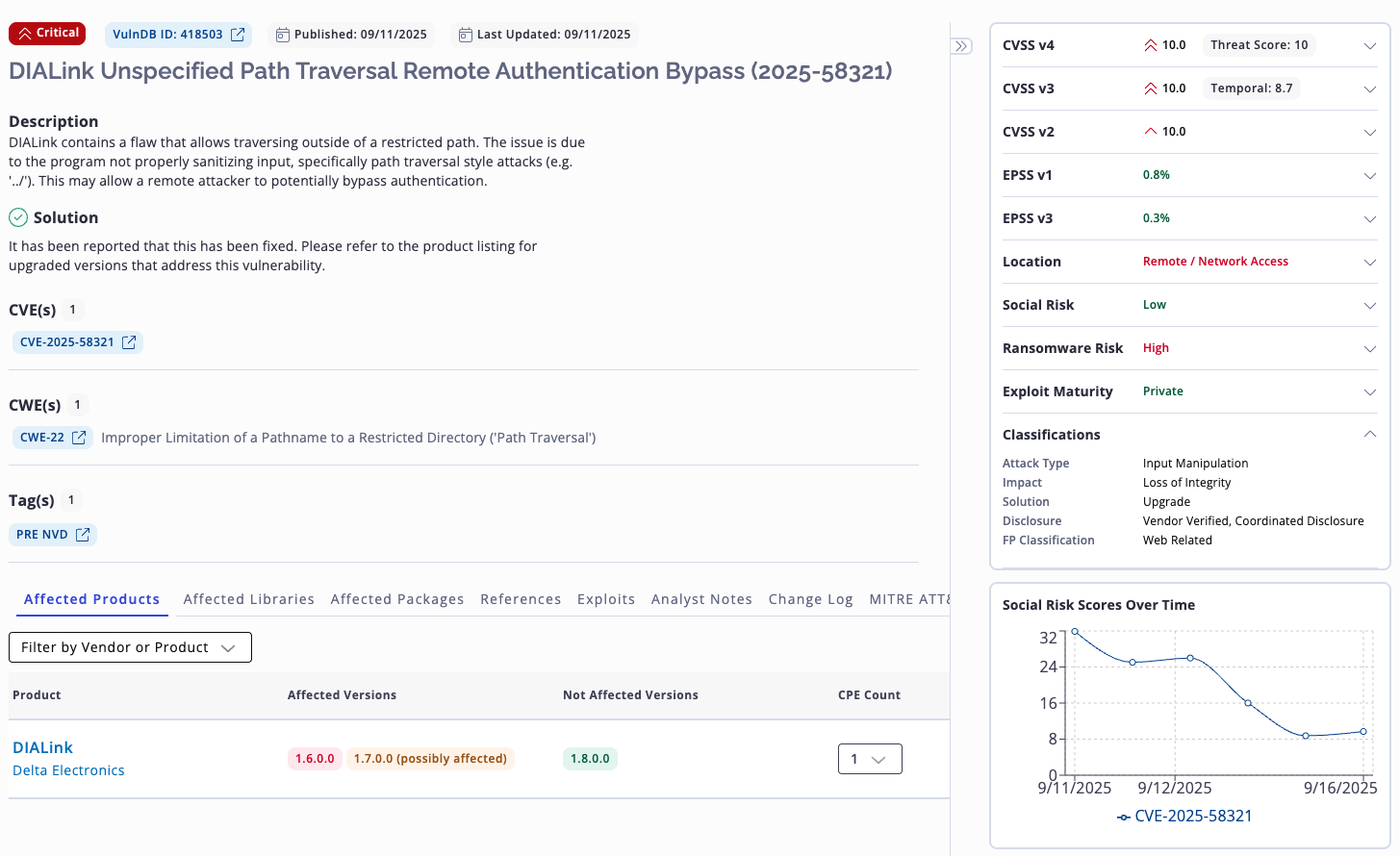1400x856 pixels.
Task: Click the Private exploit maturity value
Action: click(1162, 391)
